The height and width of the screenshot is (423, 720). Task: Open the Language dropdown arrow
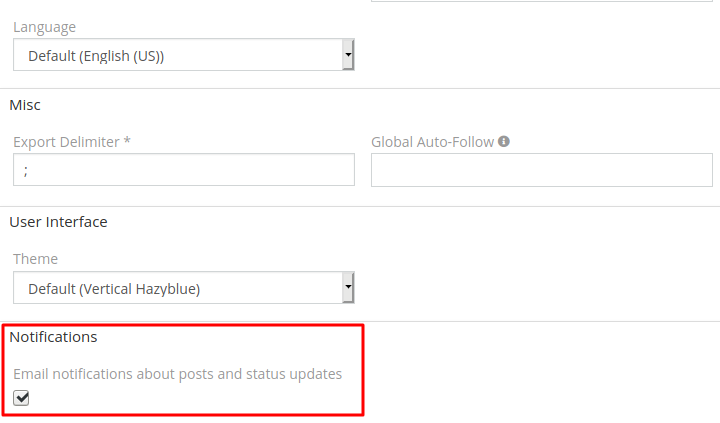348,55
